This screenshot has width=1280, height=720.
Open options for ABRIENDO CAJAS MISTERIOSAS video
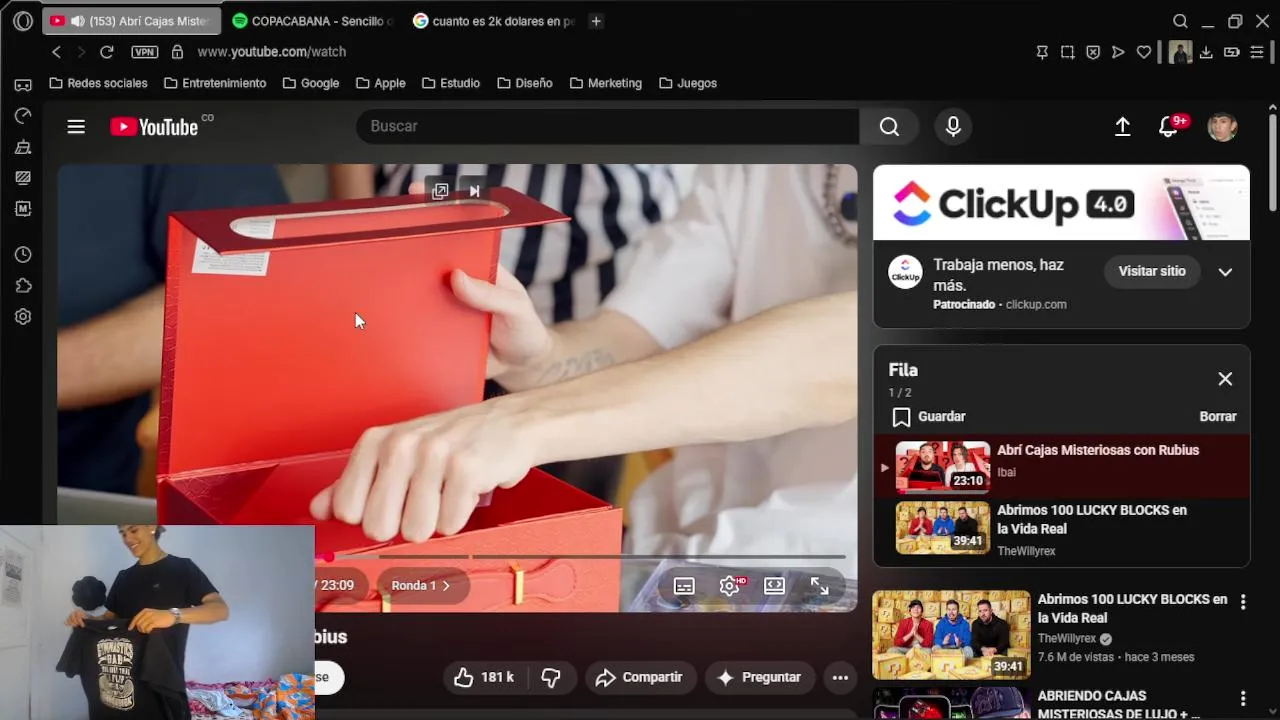pos(1243,699)
